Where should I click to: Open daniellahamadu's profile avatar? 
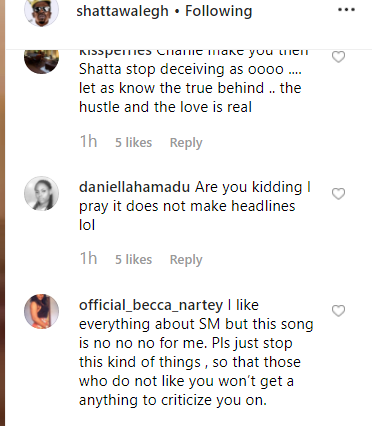click(x=41, y=194)
